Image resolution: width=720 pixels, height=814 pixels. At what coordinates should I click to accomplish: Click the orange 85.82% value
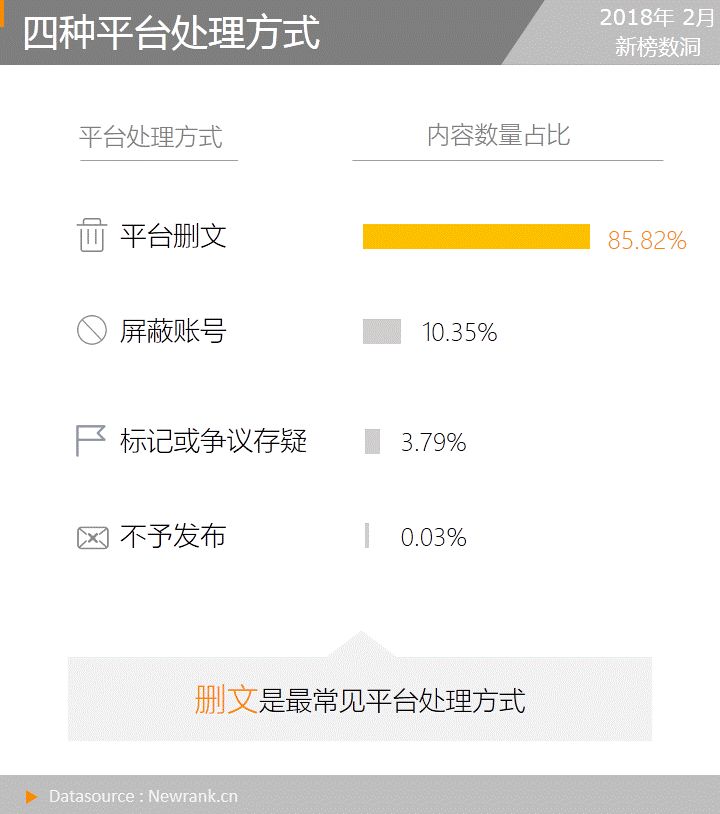(x=647, y=240)
